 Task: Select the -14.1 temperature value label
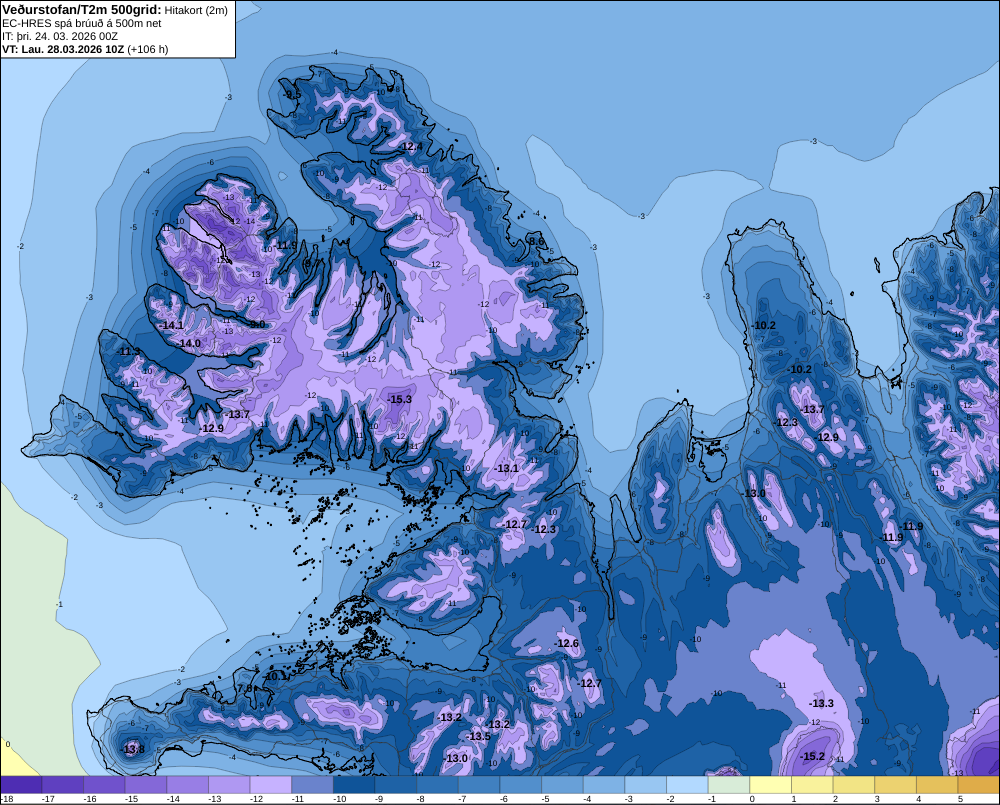pos(171,325)
